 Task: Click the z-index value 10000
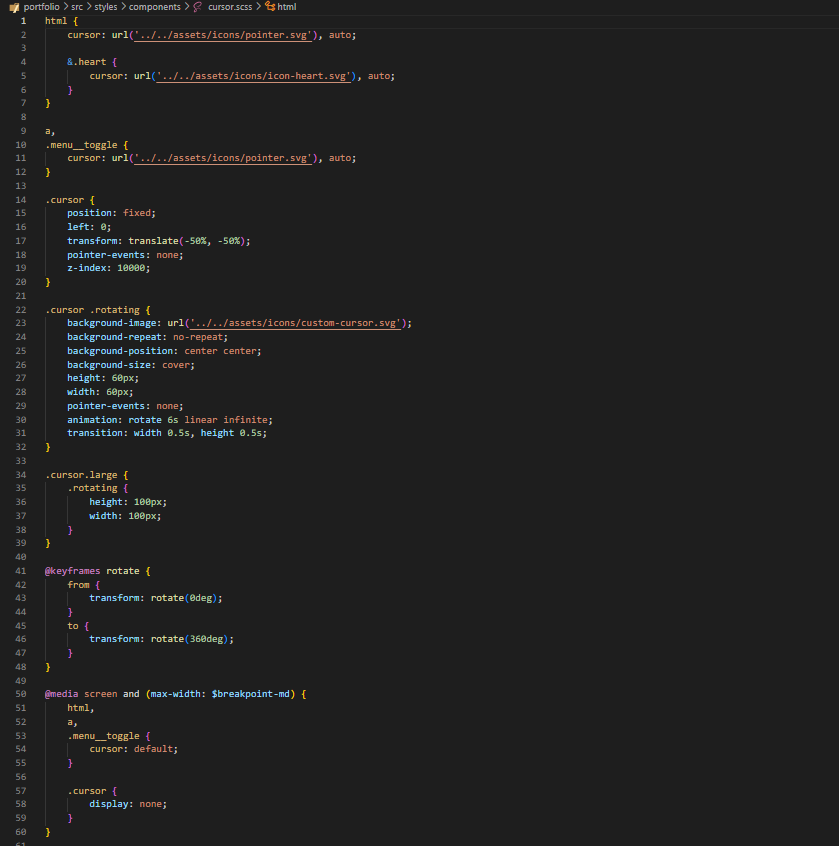(132, 268)
